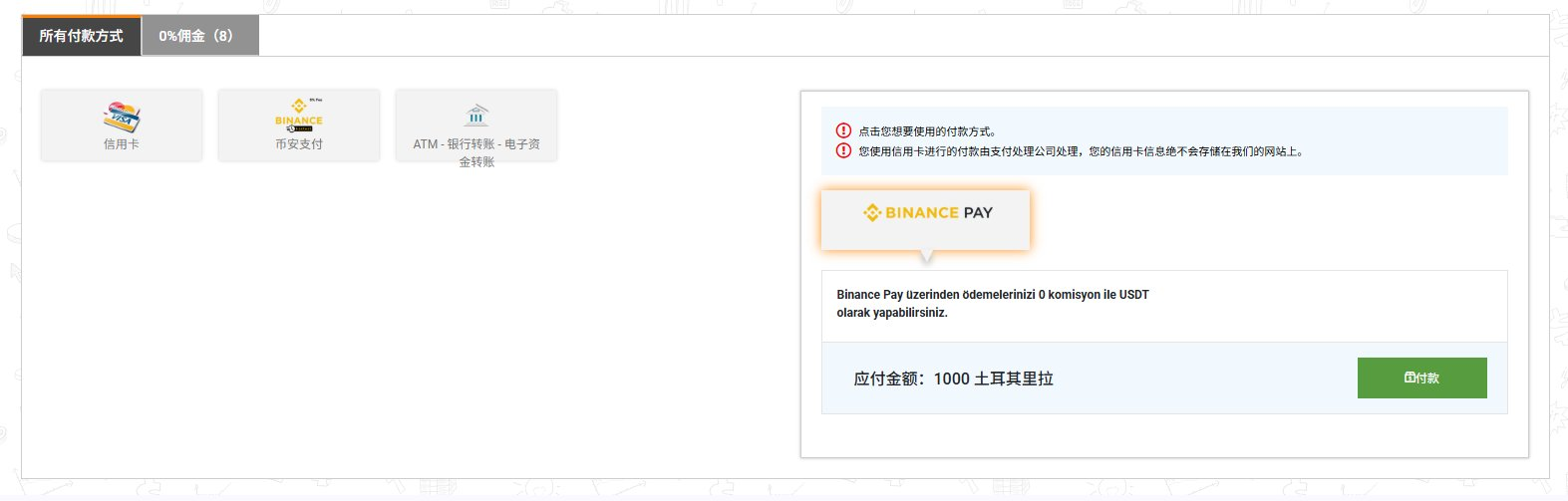Switch to the 所有付款方式 tab
The height and width of the screenshot is (501, 1568).
click(x=81, y=36)
